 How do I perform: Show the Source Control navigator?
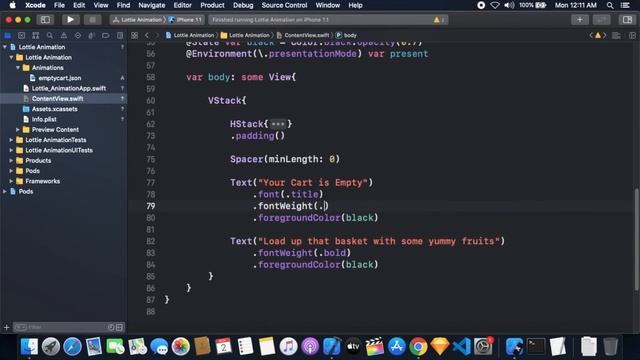(22, 36)
